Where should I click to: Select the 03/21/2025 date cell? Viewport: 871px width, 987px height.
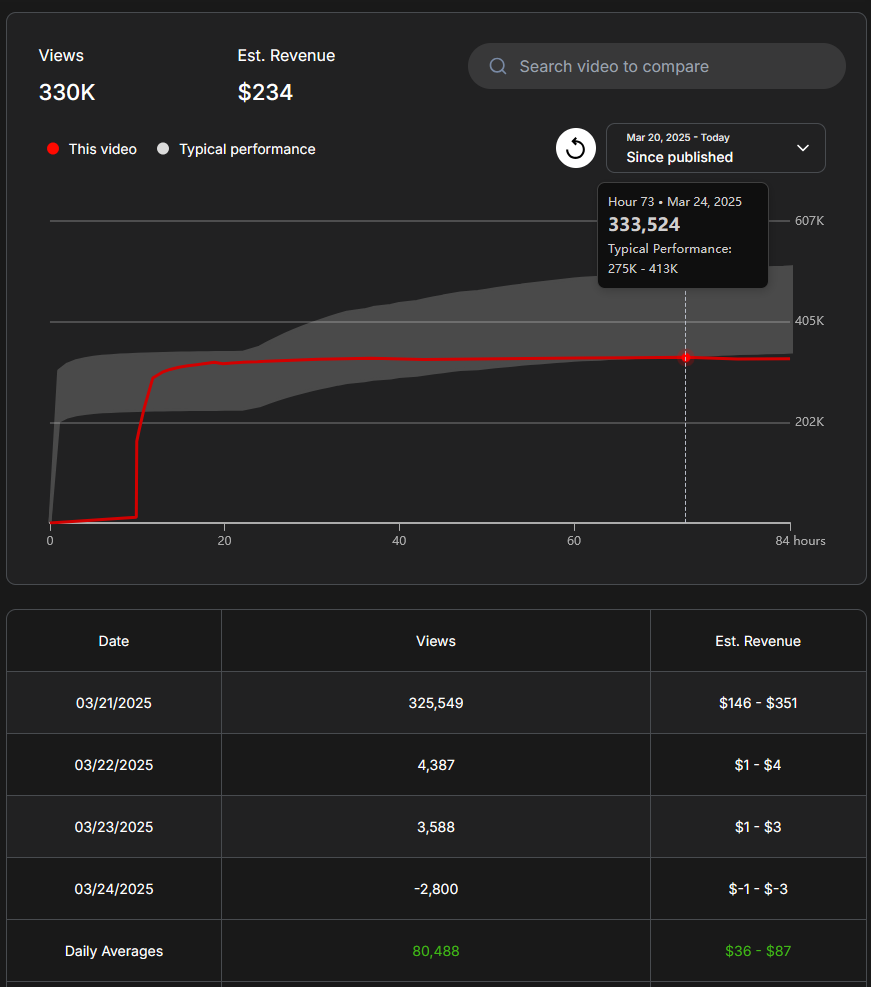pyautogui.click(x=114, y=703)
